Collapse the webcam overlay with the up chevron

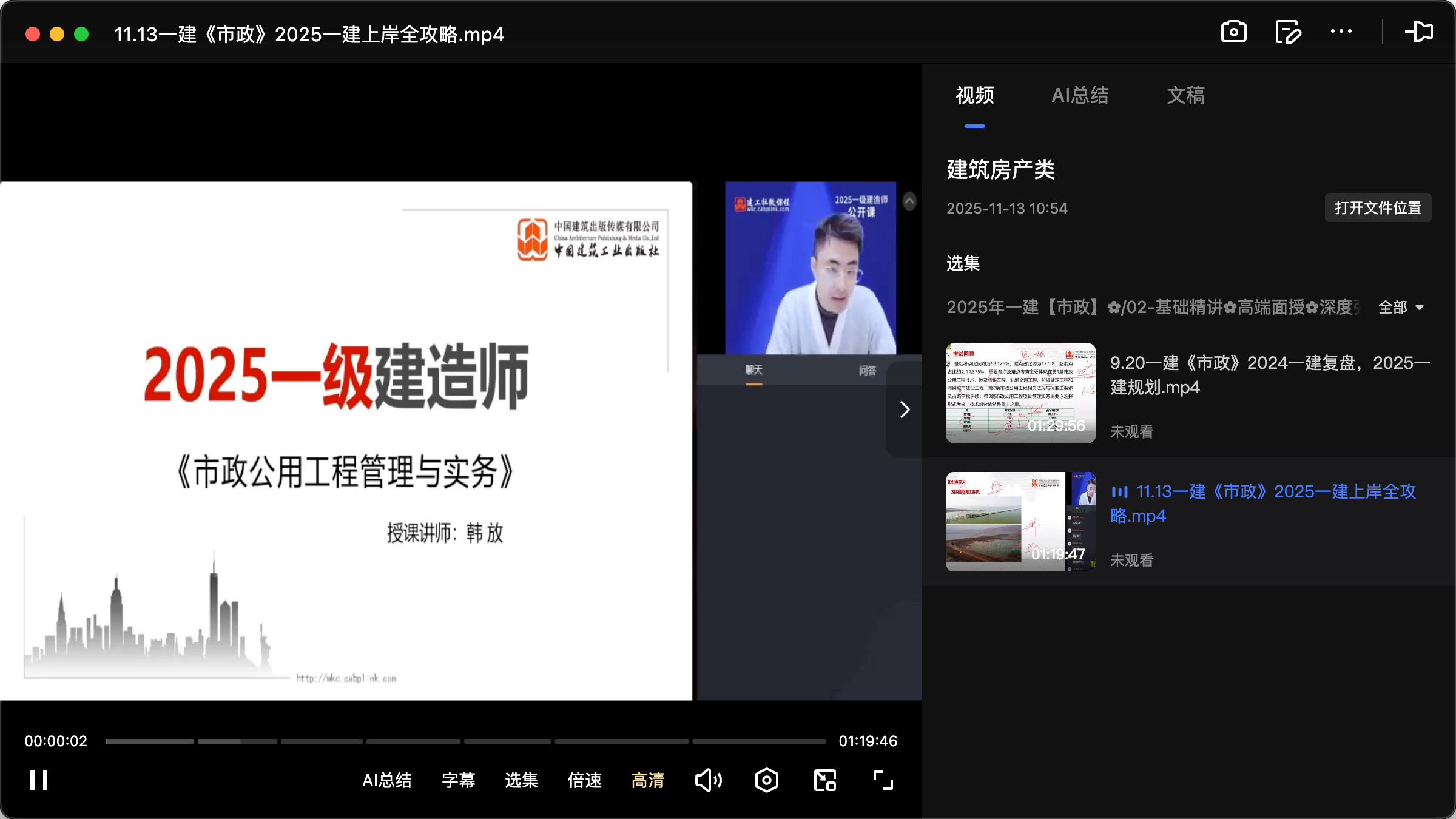tap(908, 201)
